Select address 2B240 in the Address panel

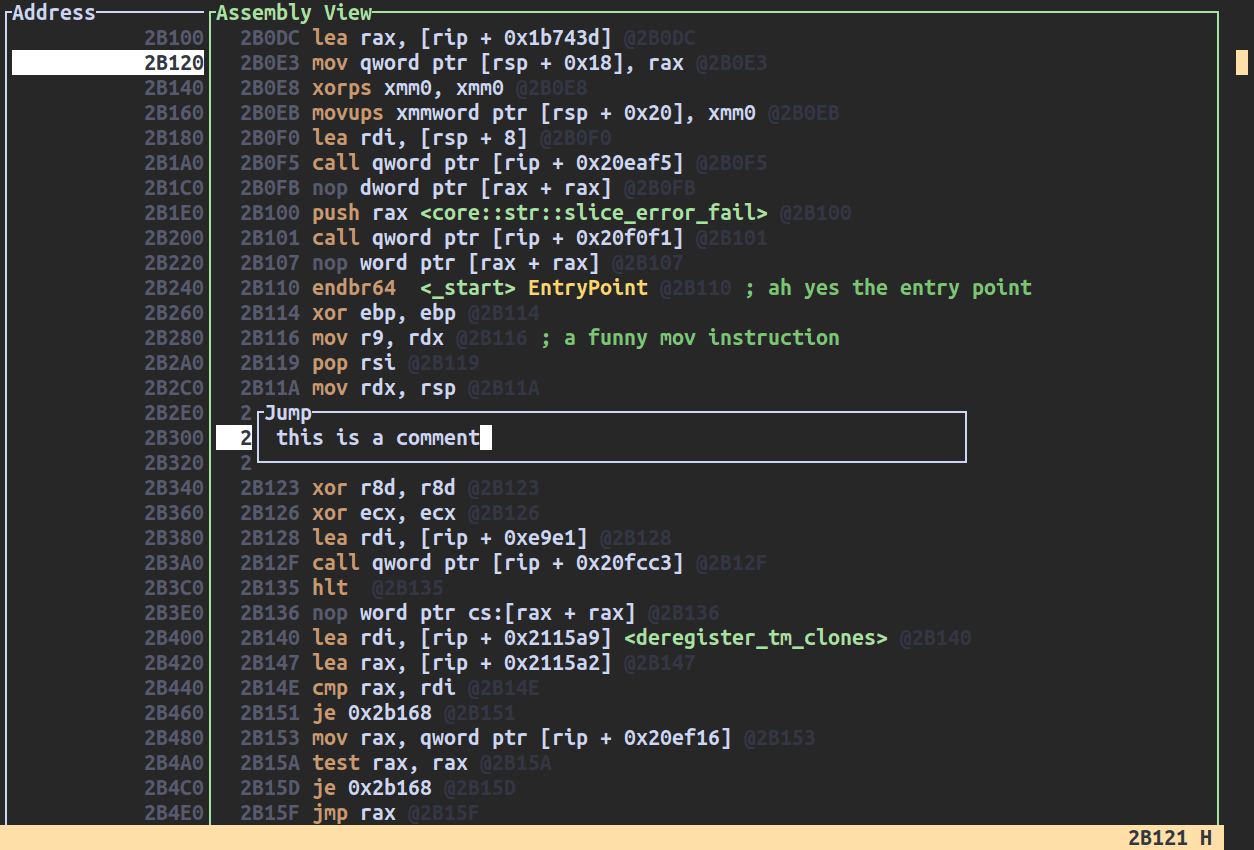click(174, 288)
